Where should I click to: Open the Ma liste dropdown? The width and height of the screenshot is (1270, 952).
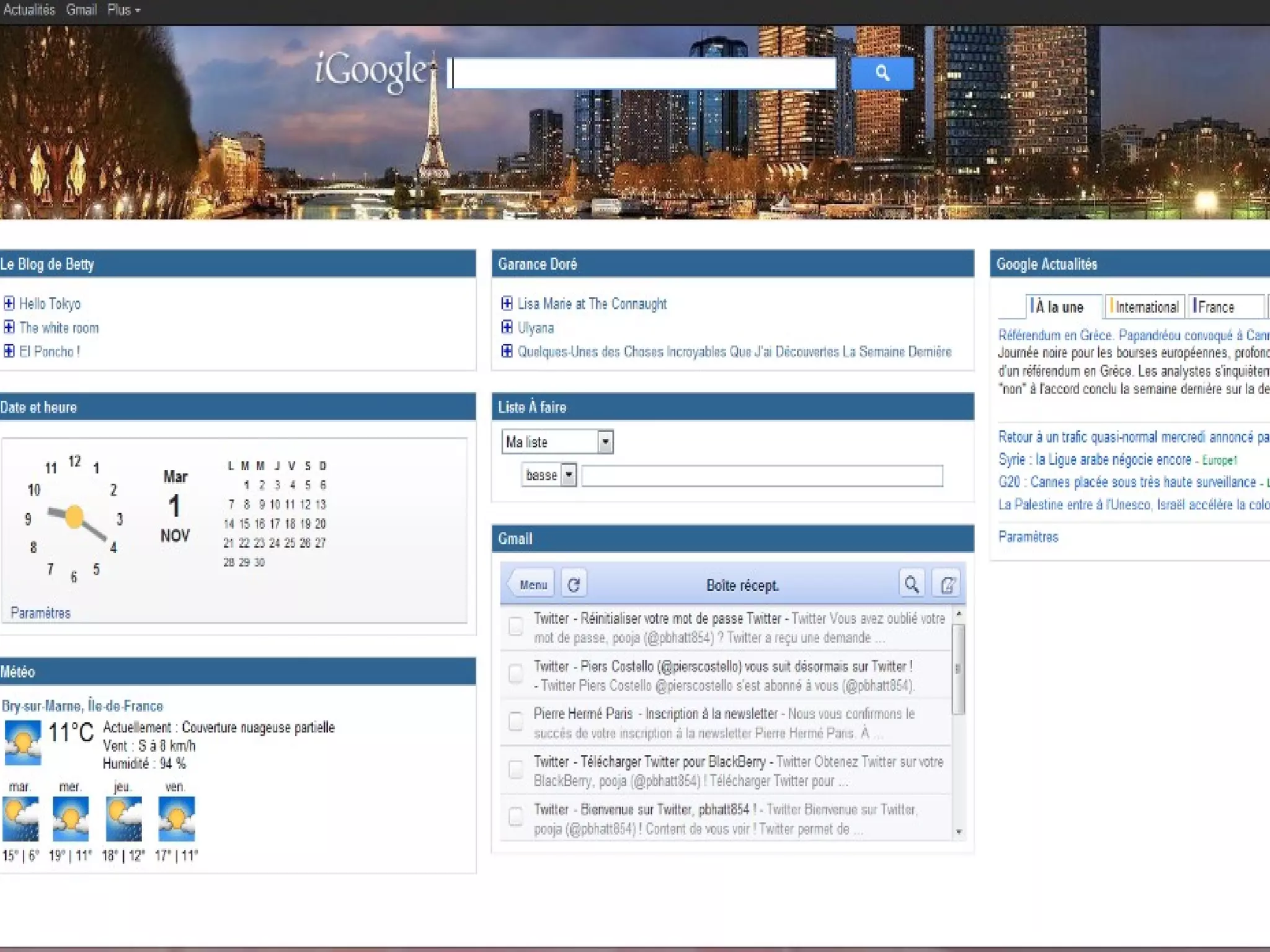click(605, 442)
